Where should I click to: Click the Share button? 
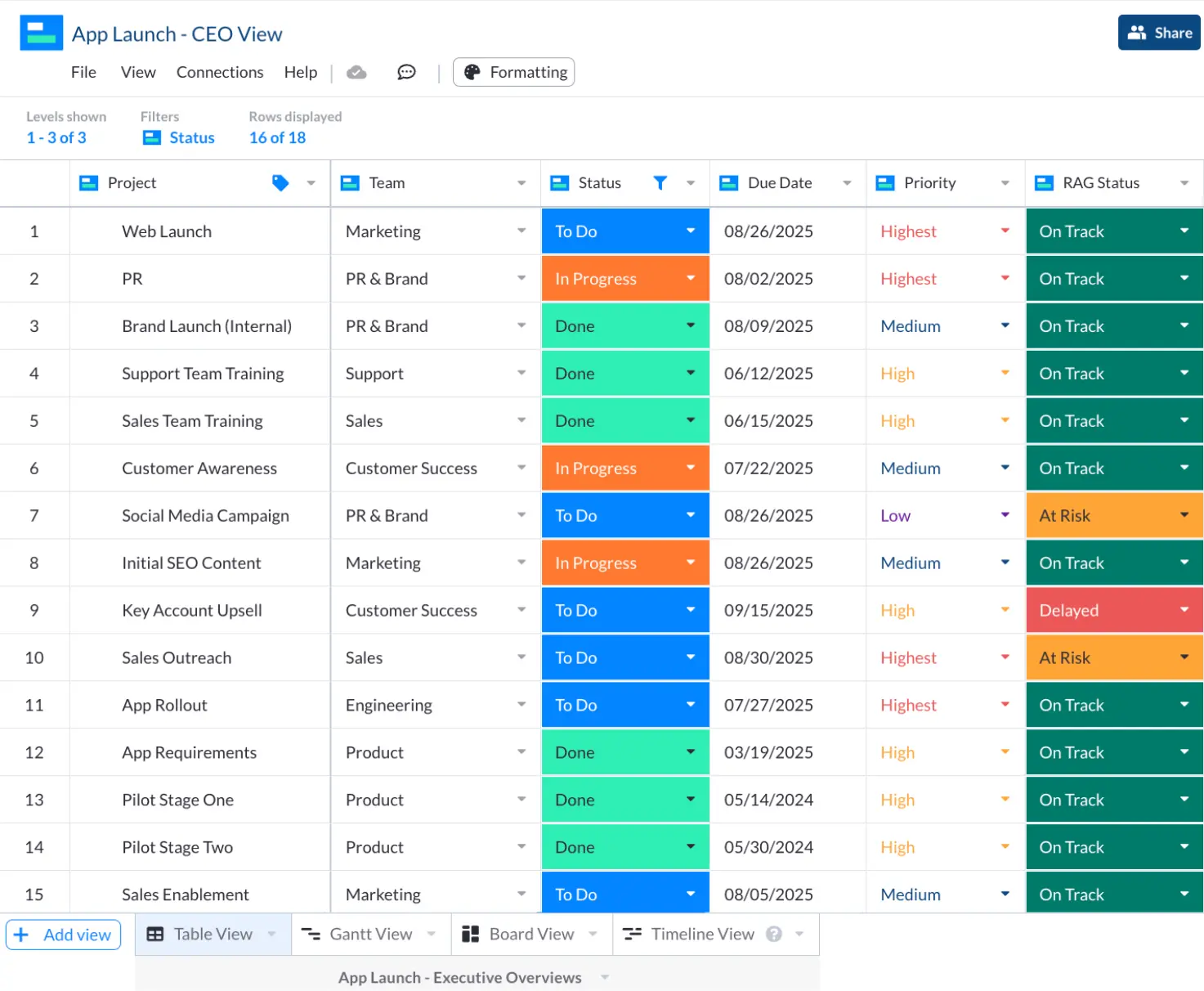point(1159,33)
